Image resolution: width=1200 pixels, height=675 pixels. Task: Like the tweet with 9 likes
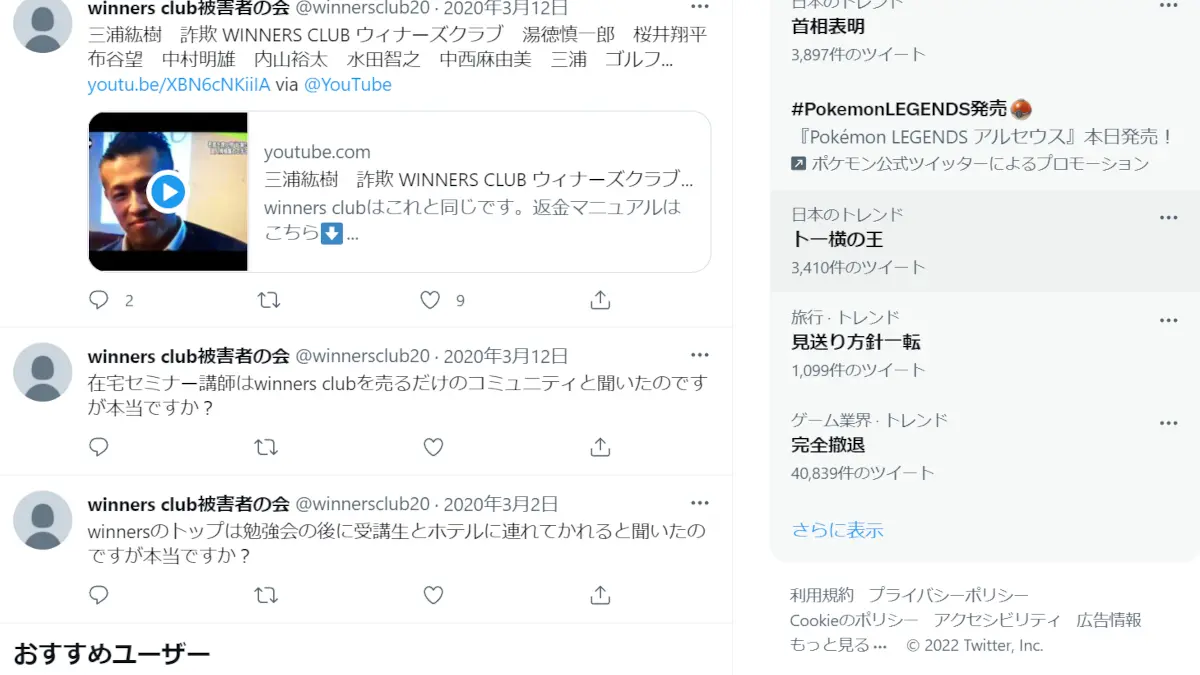[x=430, y=300]
